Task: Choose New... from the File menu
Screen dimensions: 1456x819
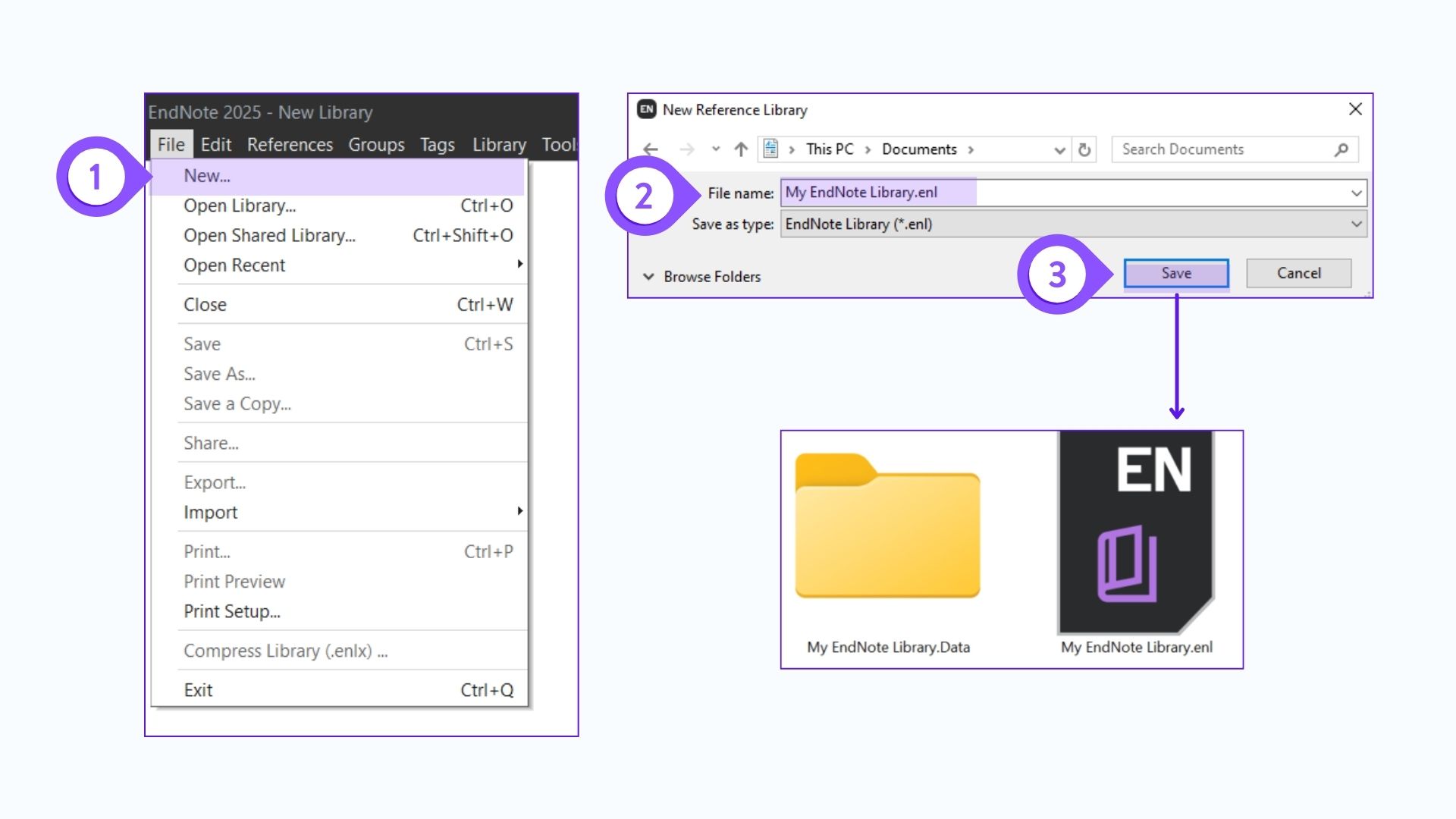Action: click(x=207, y=176)
